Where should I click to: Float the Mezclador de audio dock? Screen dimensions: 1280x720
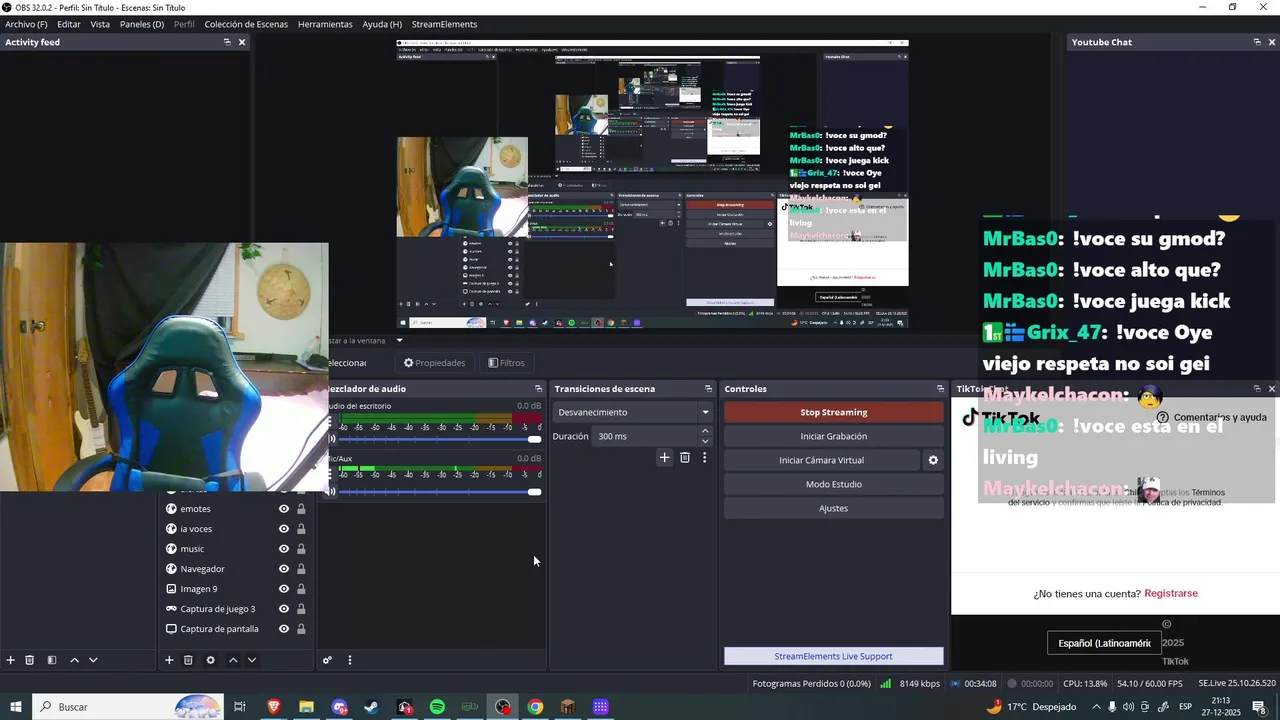(x=538, y=389)
